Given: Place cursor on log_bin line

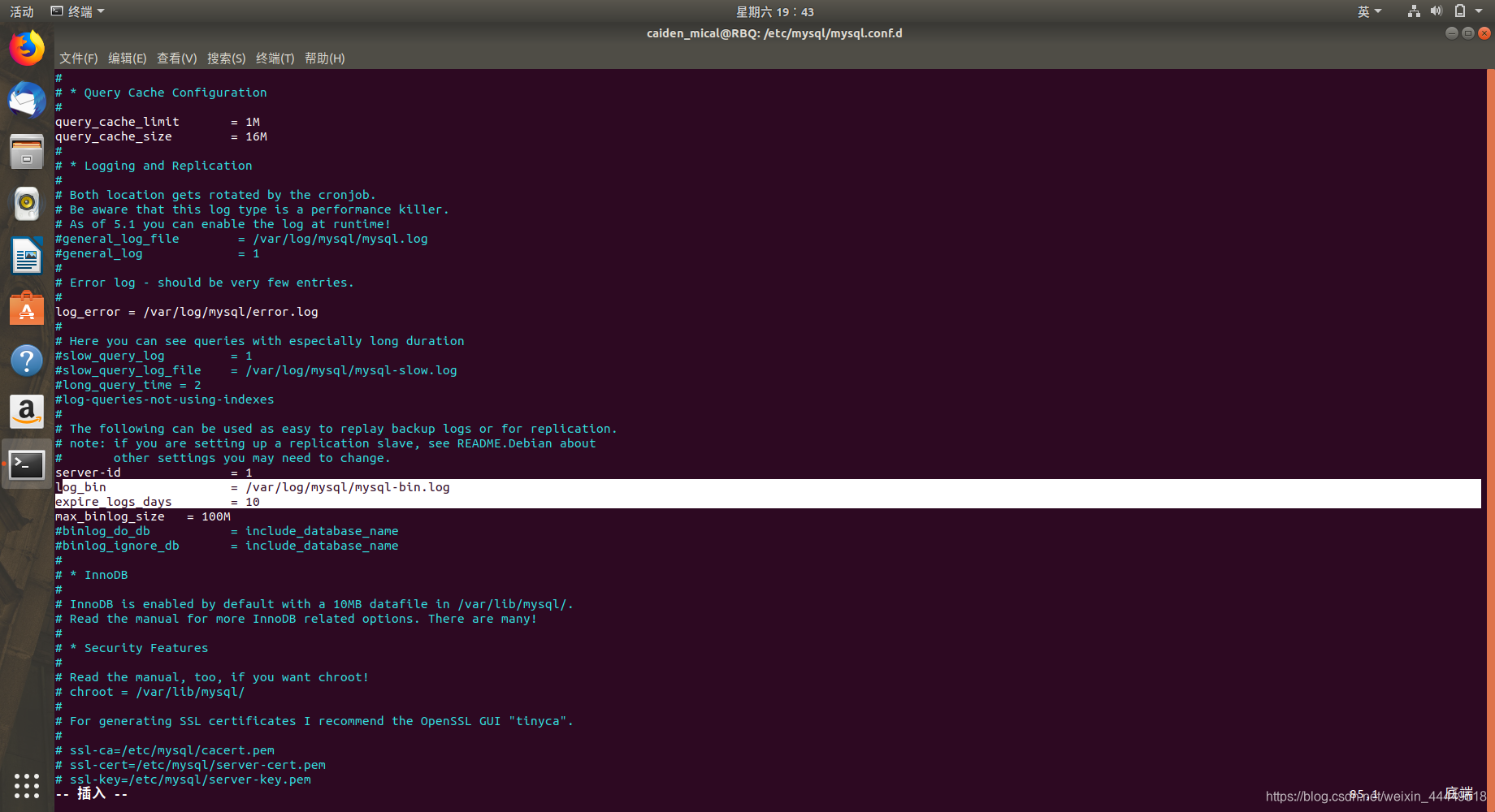Looking at the screenshot, I should click(768, 487).
